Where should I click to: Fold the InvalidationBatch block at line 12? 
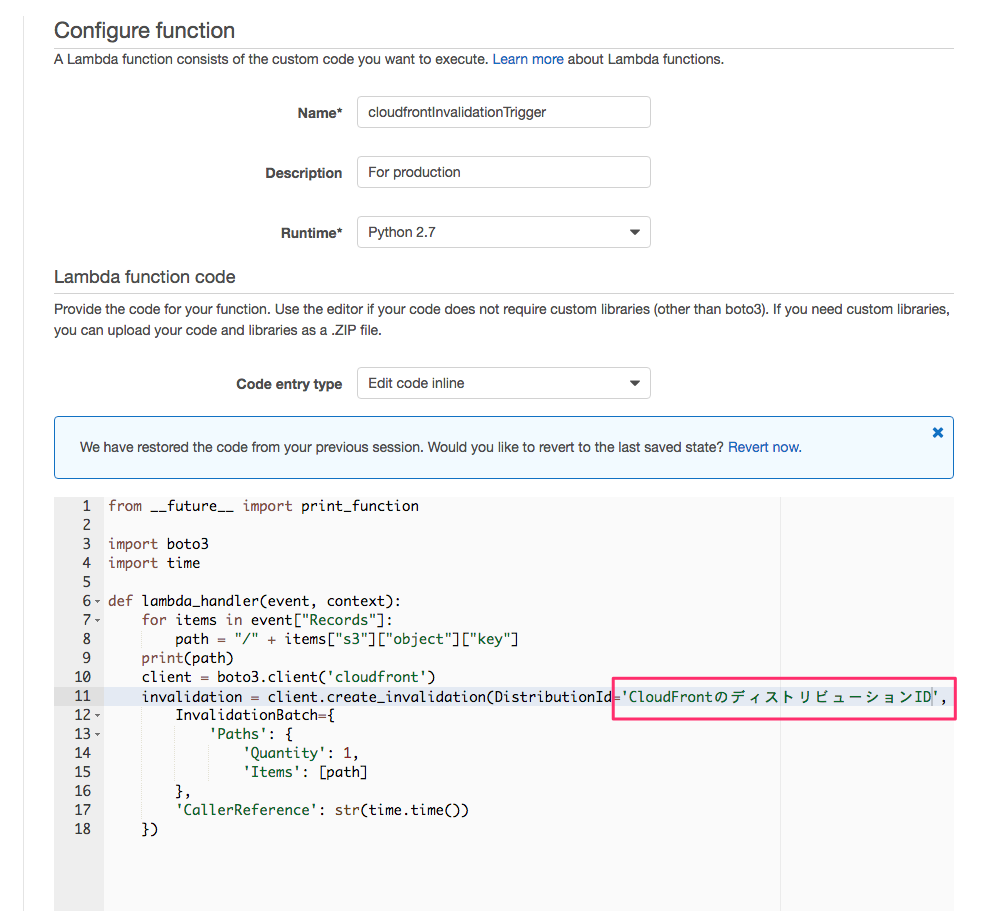coord(97,716)
